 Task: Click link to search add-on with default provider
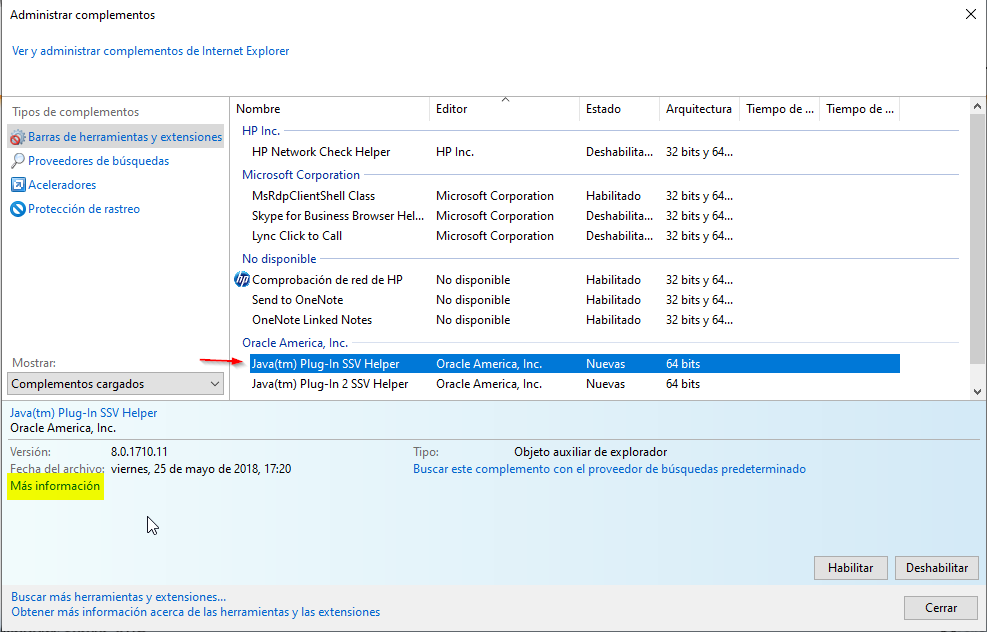(x=609, y=469)
